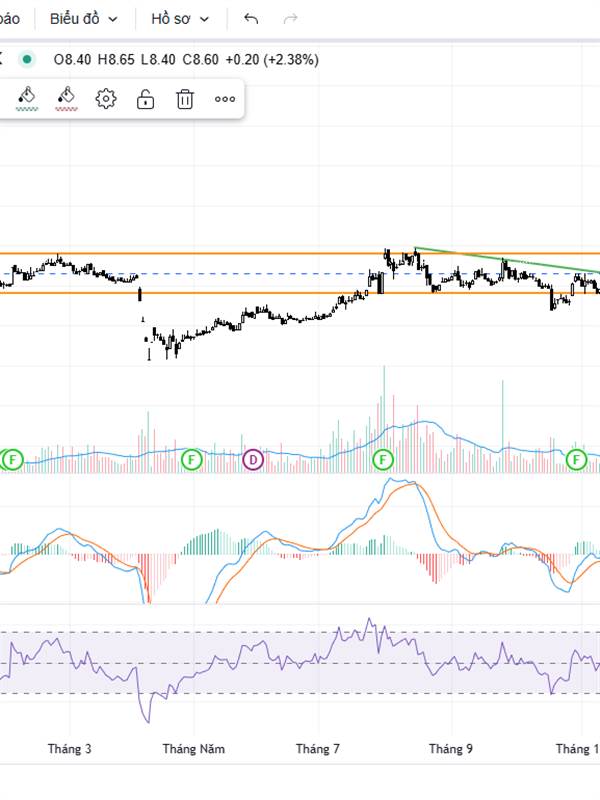Choose background color with red-underlined bucket
Image resolution: width=600 pixels, height=800 pixels.
coord(66,98)
